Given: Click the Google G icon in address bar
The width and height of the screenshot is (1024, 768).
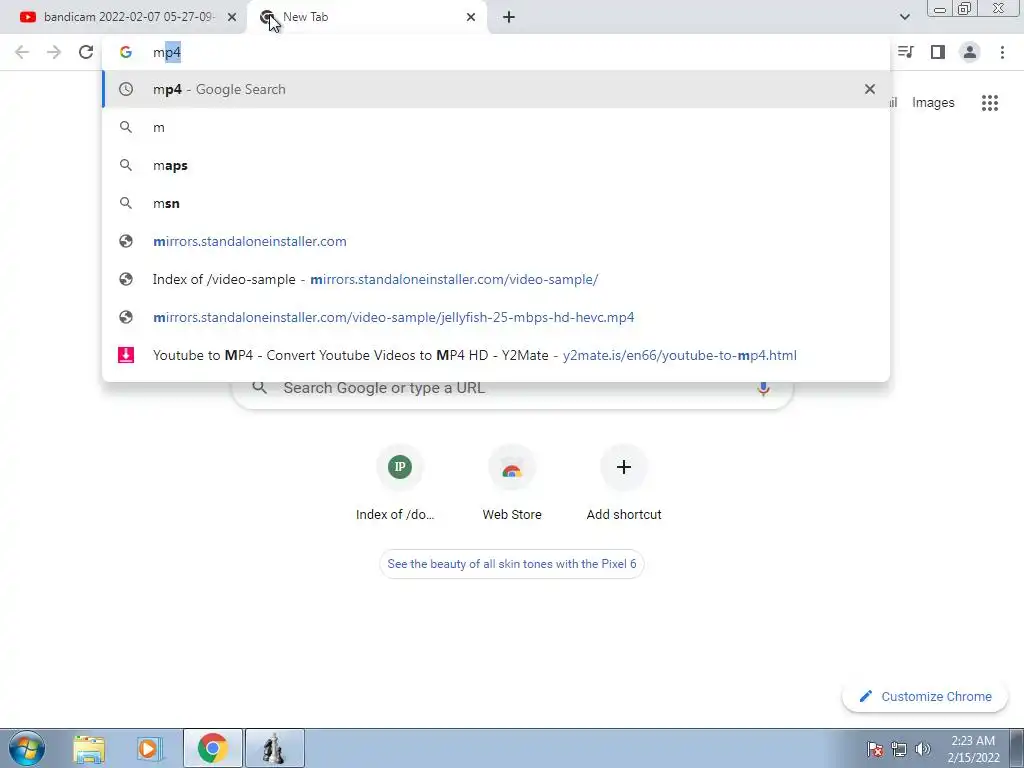Looking at the screenshot, I should (125, 52).
